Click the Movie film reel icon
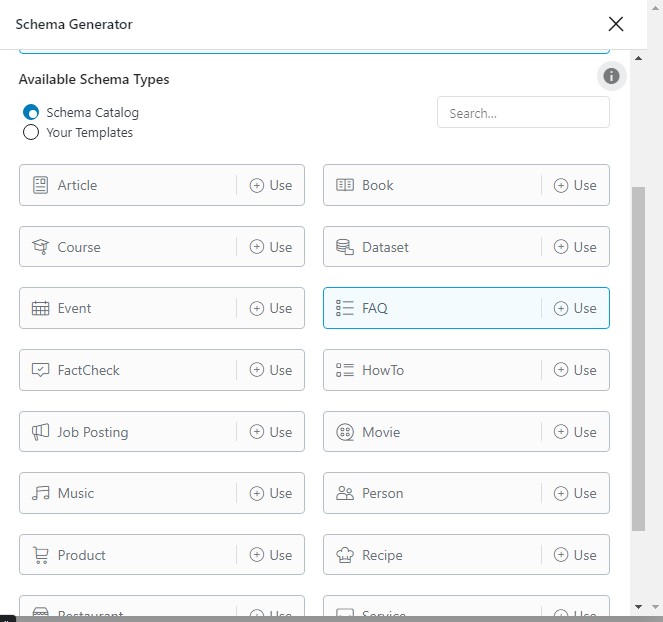Viewport: 663px width, 622px height. click(x=345, y=432)
